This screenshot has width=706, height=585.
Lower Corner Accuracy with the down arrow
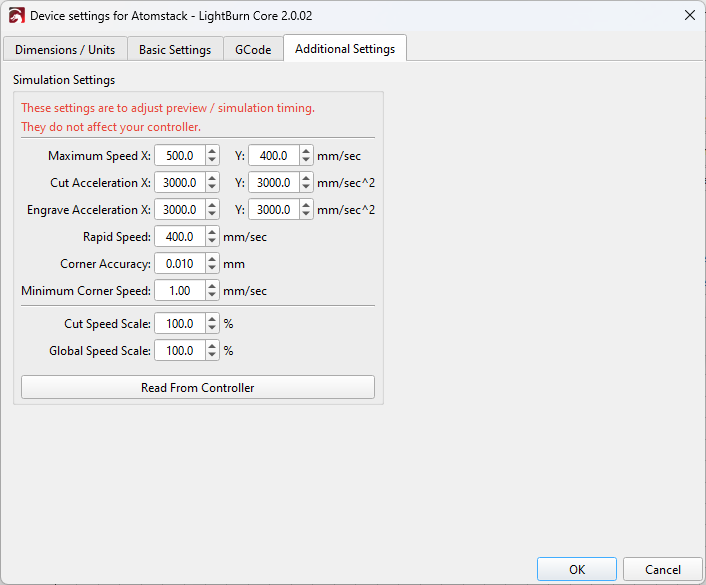tap(212, 268)
